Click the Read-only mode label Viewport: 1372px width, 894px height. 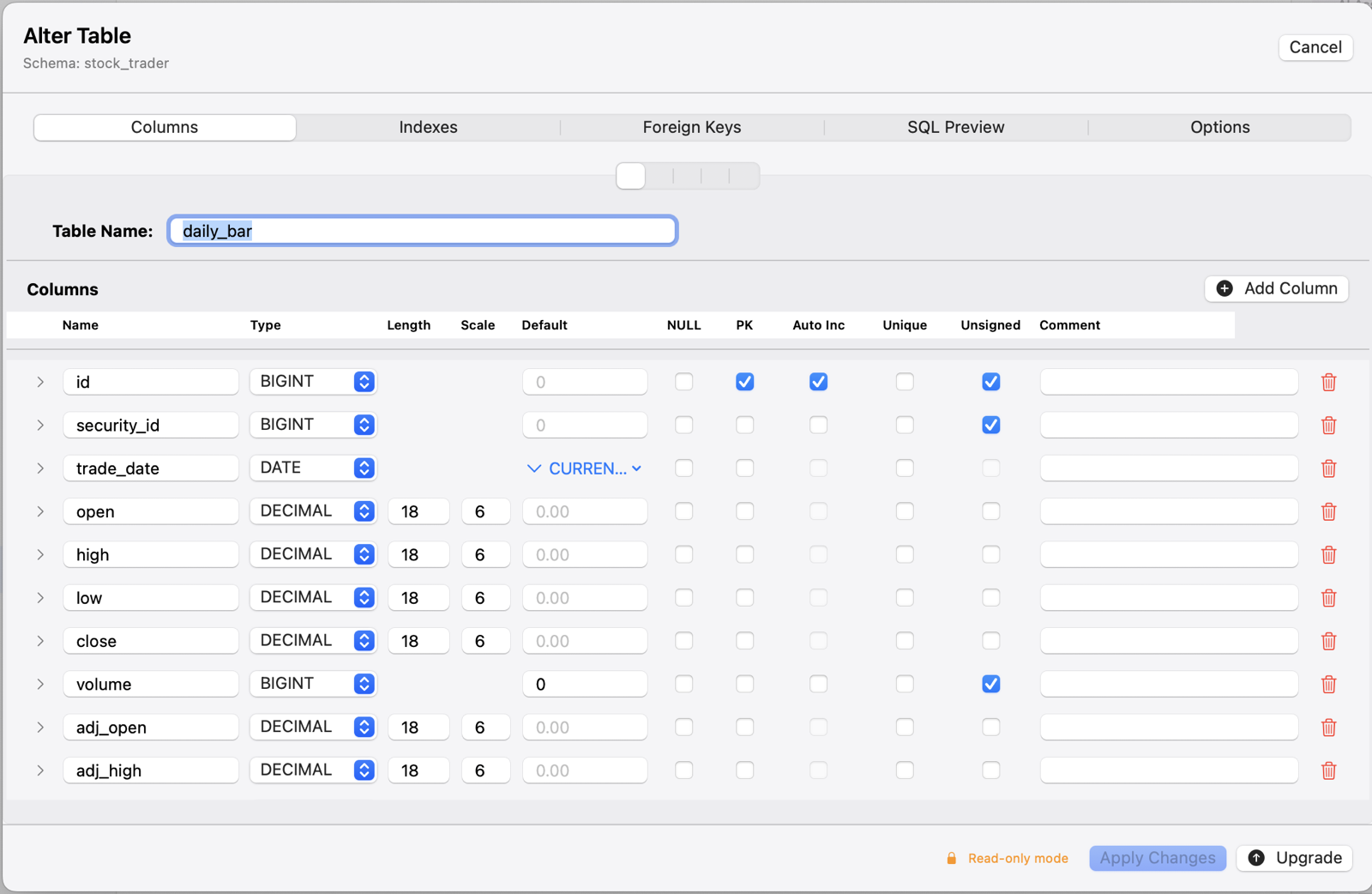pos(1018,858)
